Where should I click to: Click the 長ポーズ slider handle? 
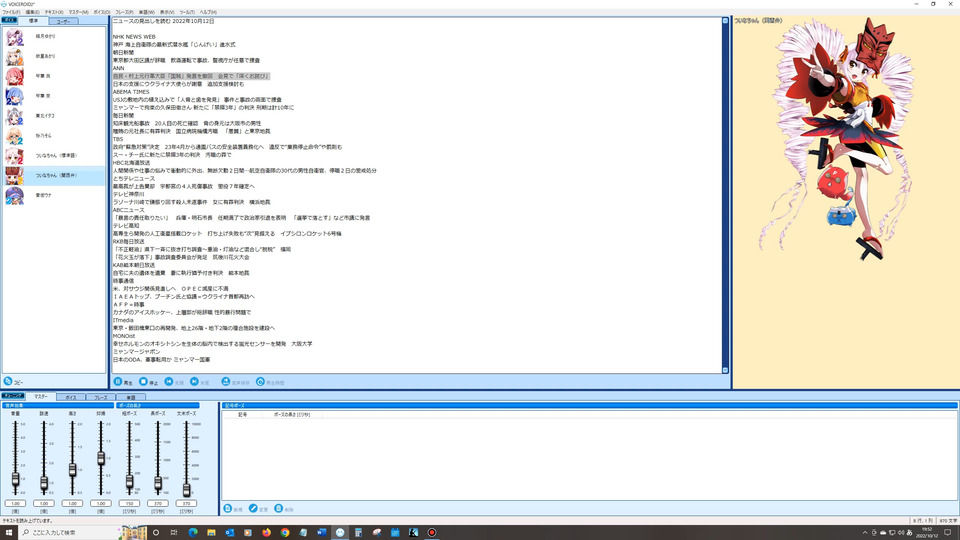click(158, 484)
